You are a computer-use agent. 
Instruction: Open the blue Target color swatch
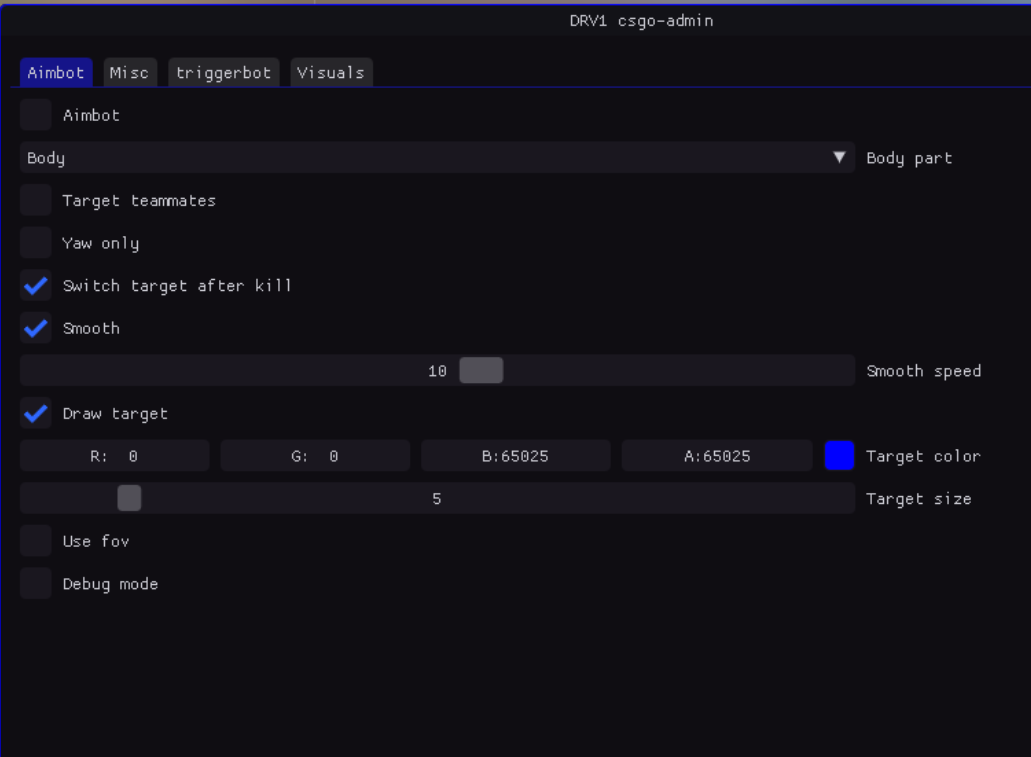pos(839,456)
